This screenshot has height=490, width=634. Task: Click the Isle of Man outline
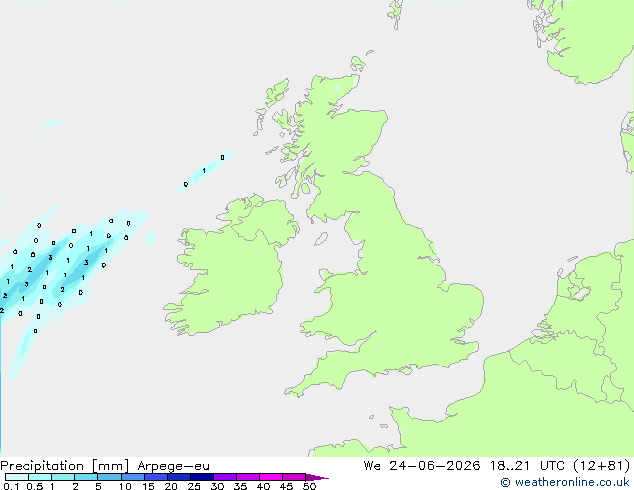pos(321,239)
